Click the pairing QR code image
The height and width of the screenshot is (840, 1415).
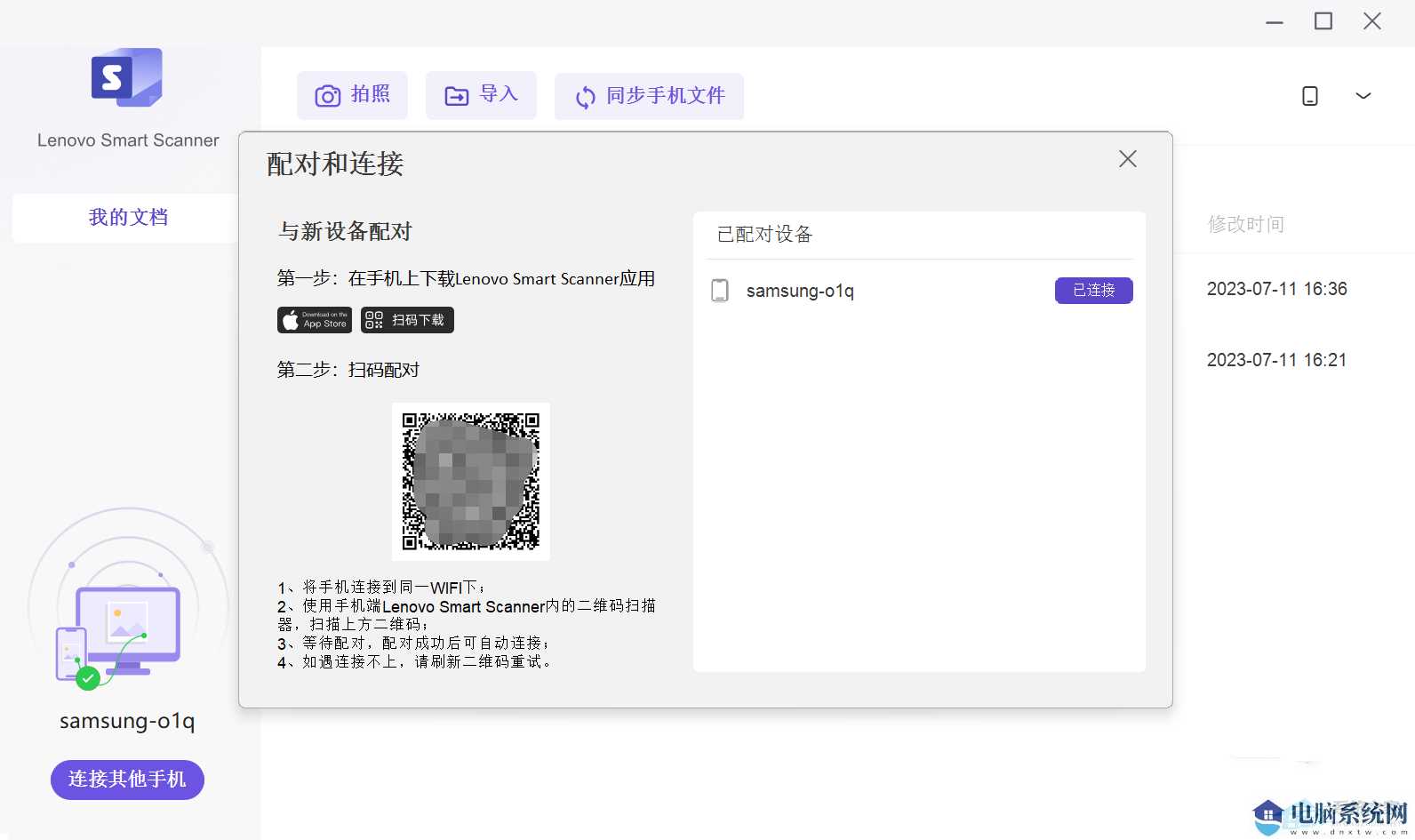[471, 482]
